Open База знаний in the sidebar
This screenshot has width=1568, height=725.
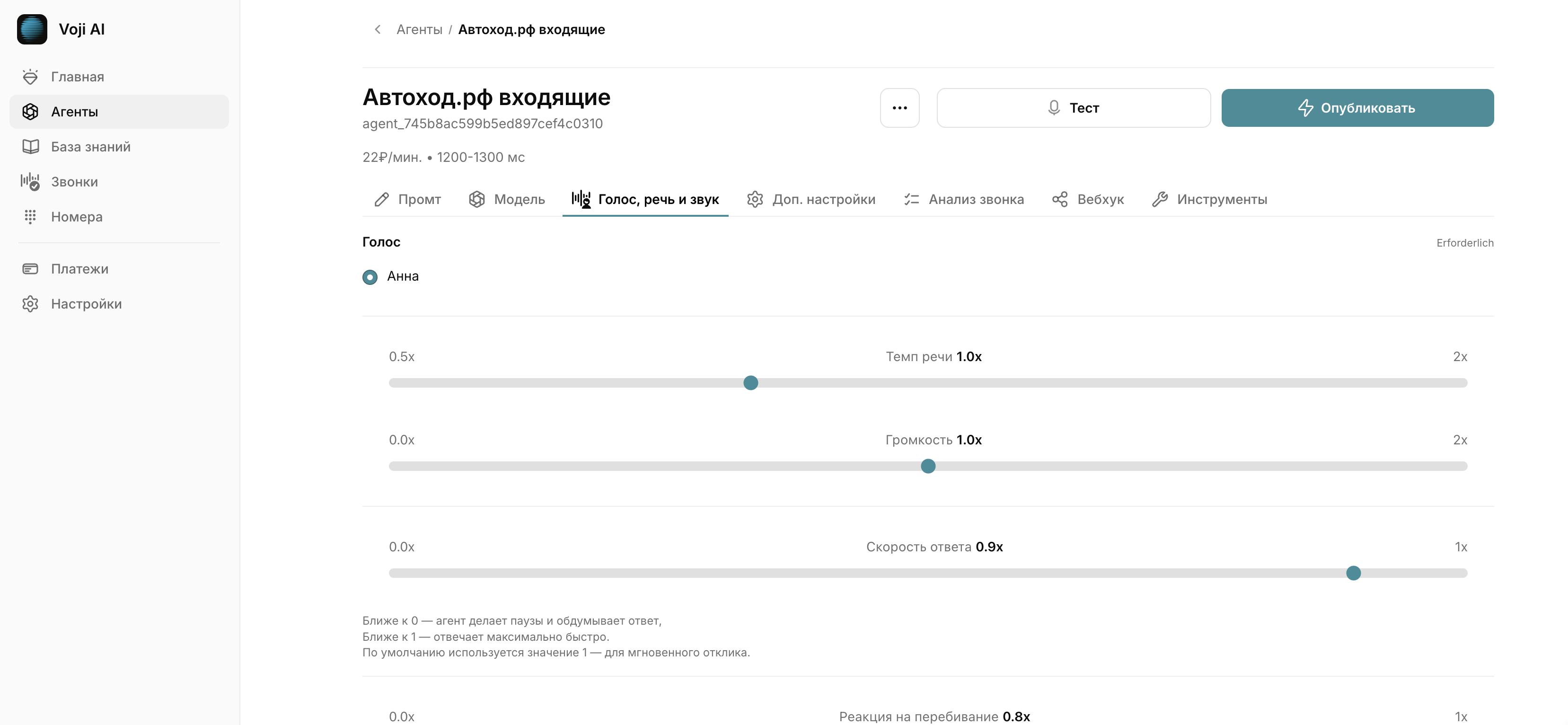(x=119, y=147)
